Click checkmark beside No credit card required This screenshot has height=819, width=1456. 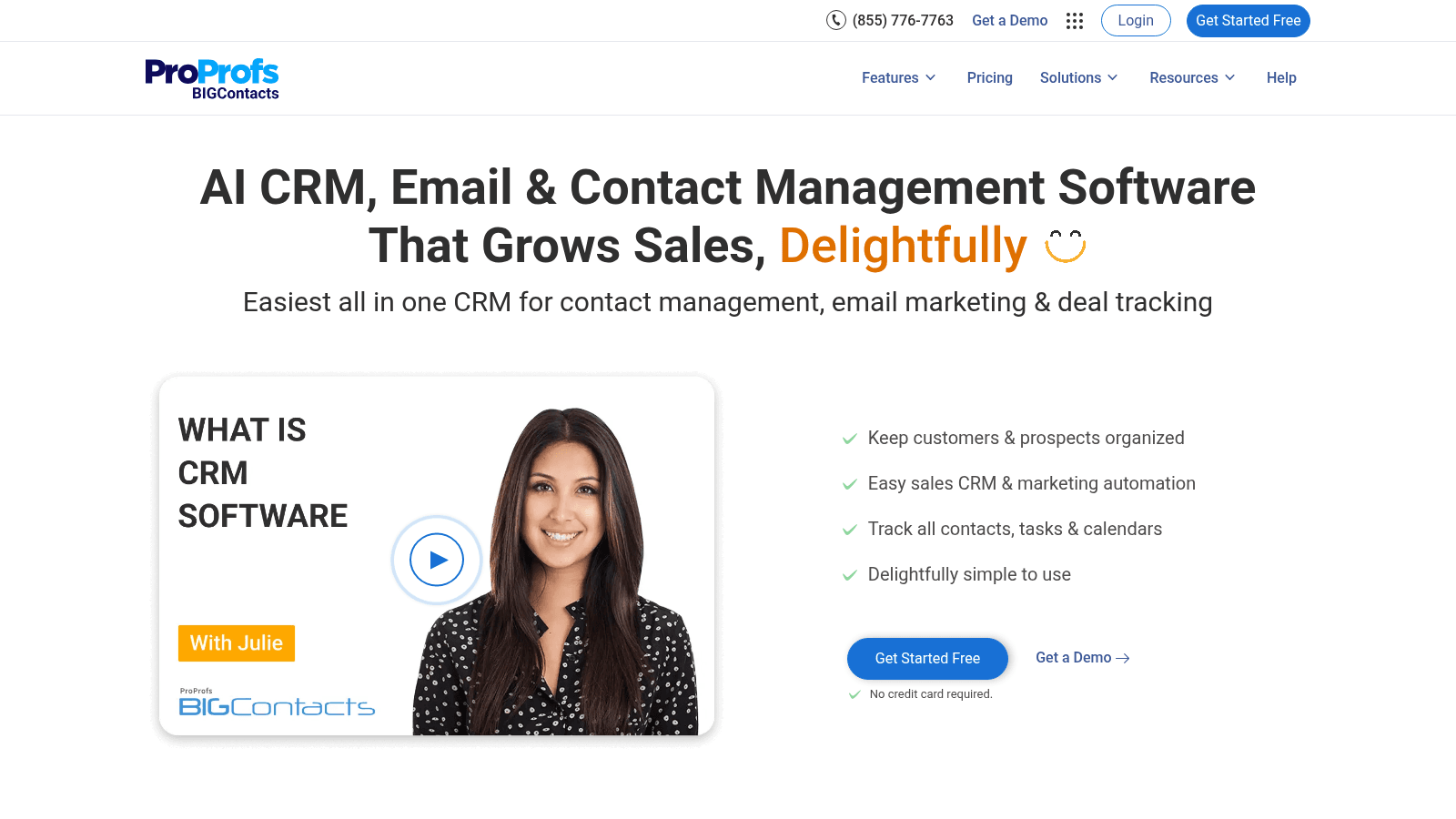point(854,694)
